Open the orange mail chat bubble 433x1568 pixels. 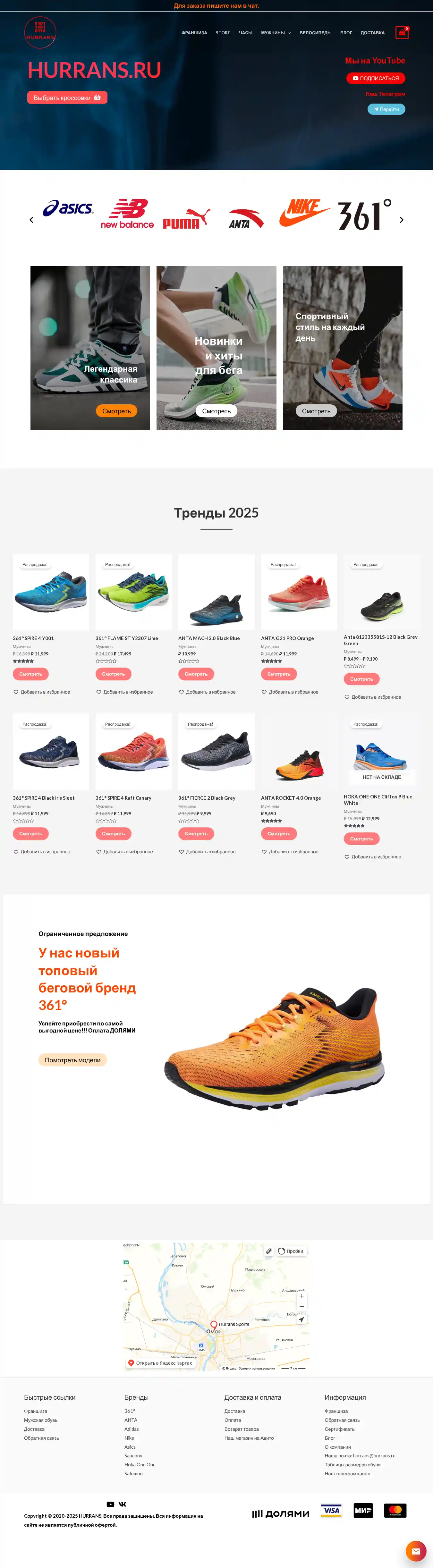pyautogui.click(x=416, y=1551)
